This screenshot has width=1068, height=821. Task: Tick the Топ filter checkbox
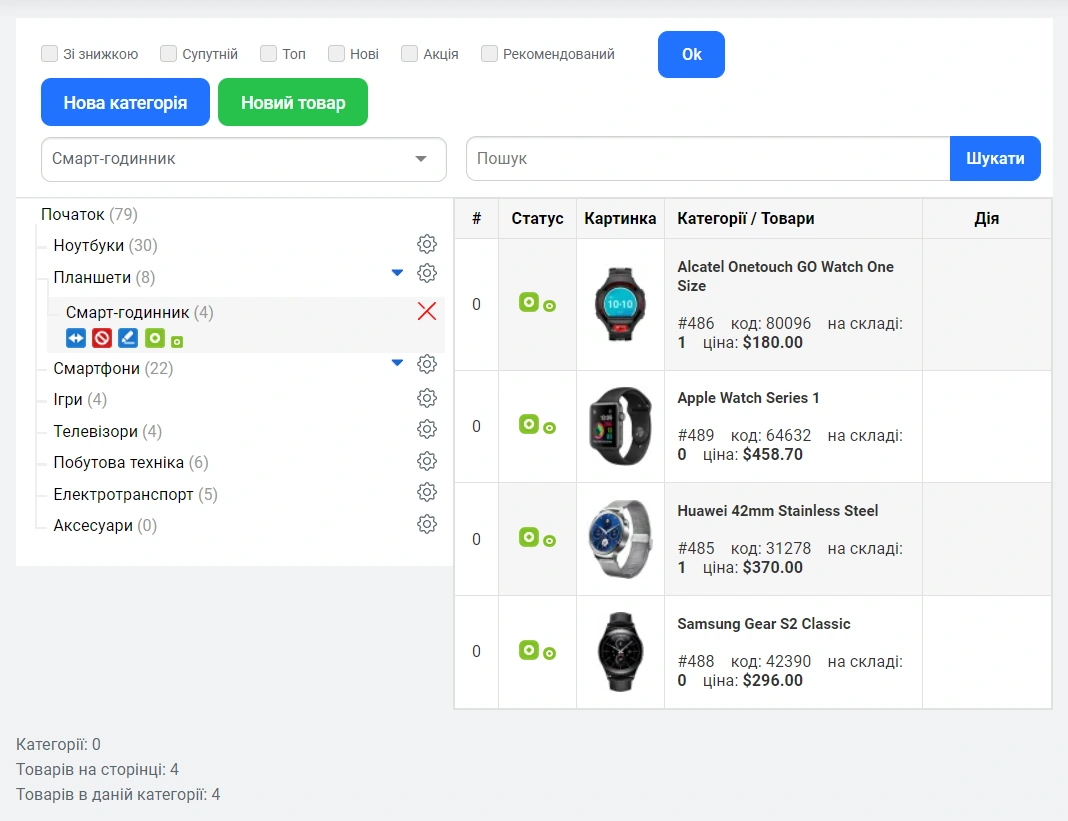[268, 54]
